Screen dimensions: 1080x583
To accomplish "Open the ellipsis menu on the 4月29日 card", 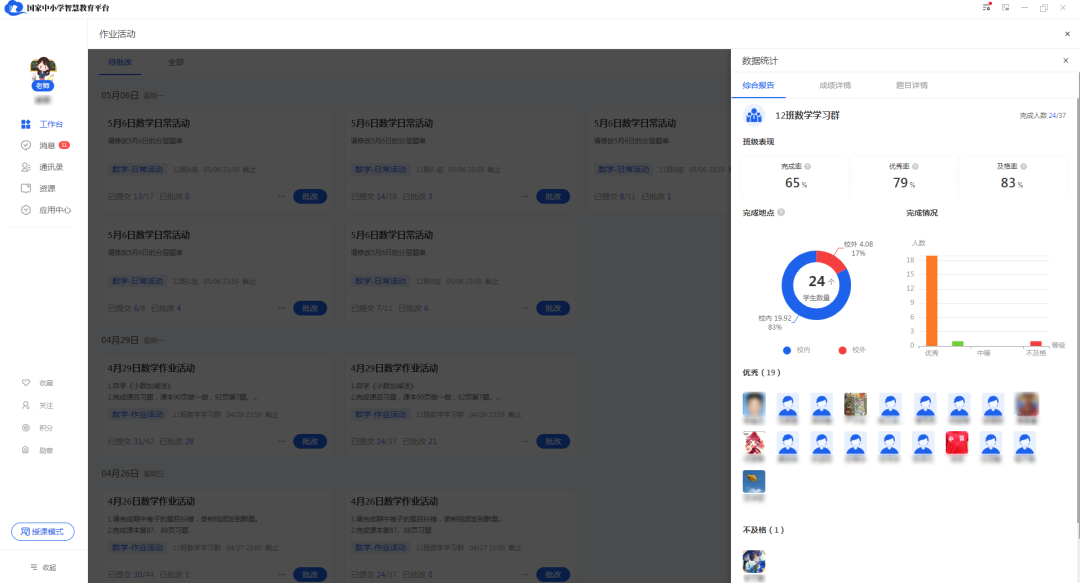I will (x=282, y=441).
